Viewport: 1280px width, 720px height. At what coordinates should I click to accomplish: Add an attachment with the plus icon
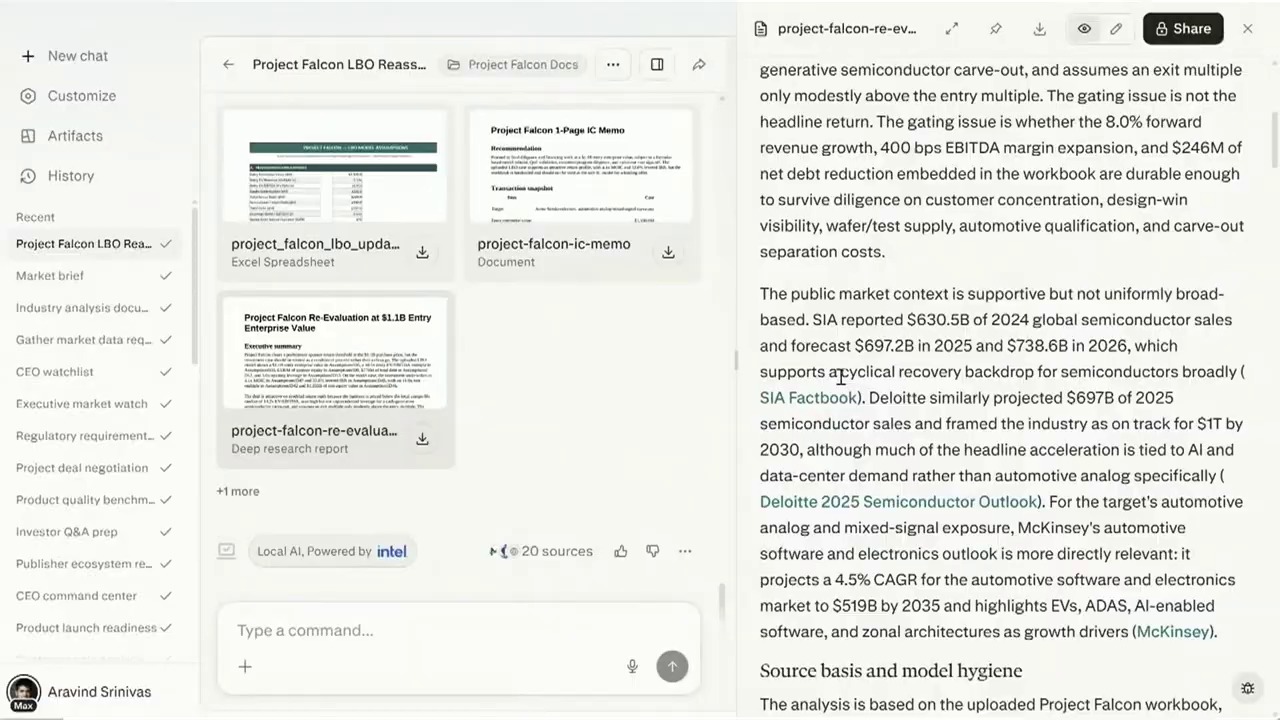coord(245,667)
